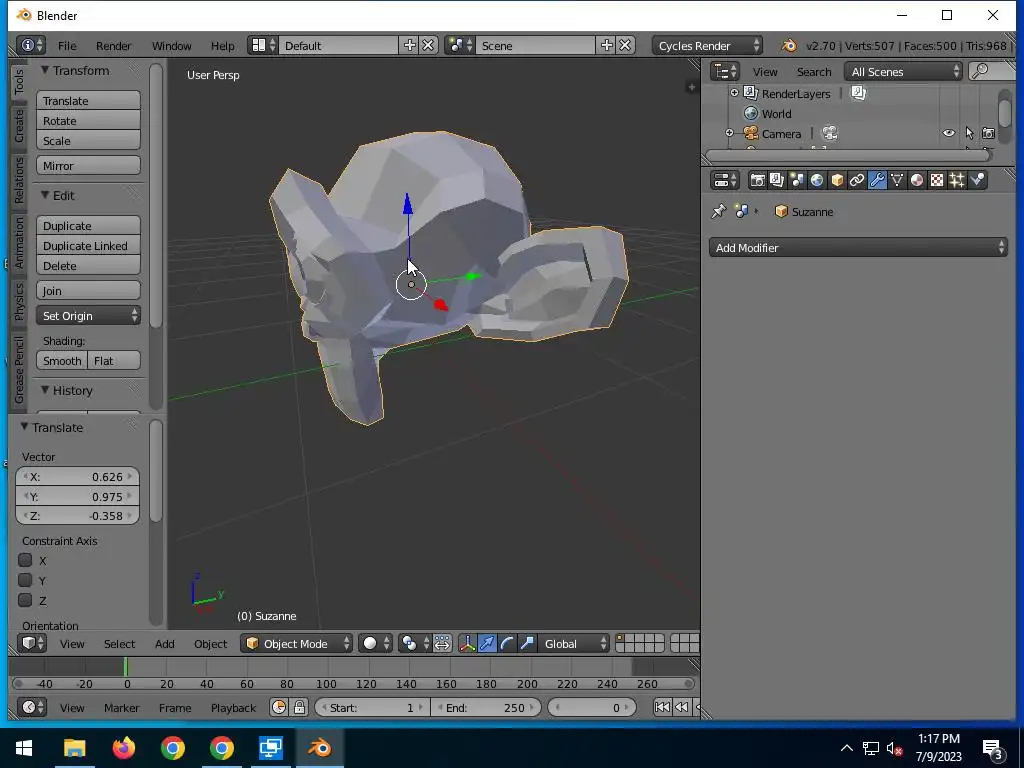Switch to the Physics tool shelf tab
The height and width of the screenshot is (768, 1024).
click(x=18, y=302)
